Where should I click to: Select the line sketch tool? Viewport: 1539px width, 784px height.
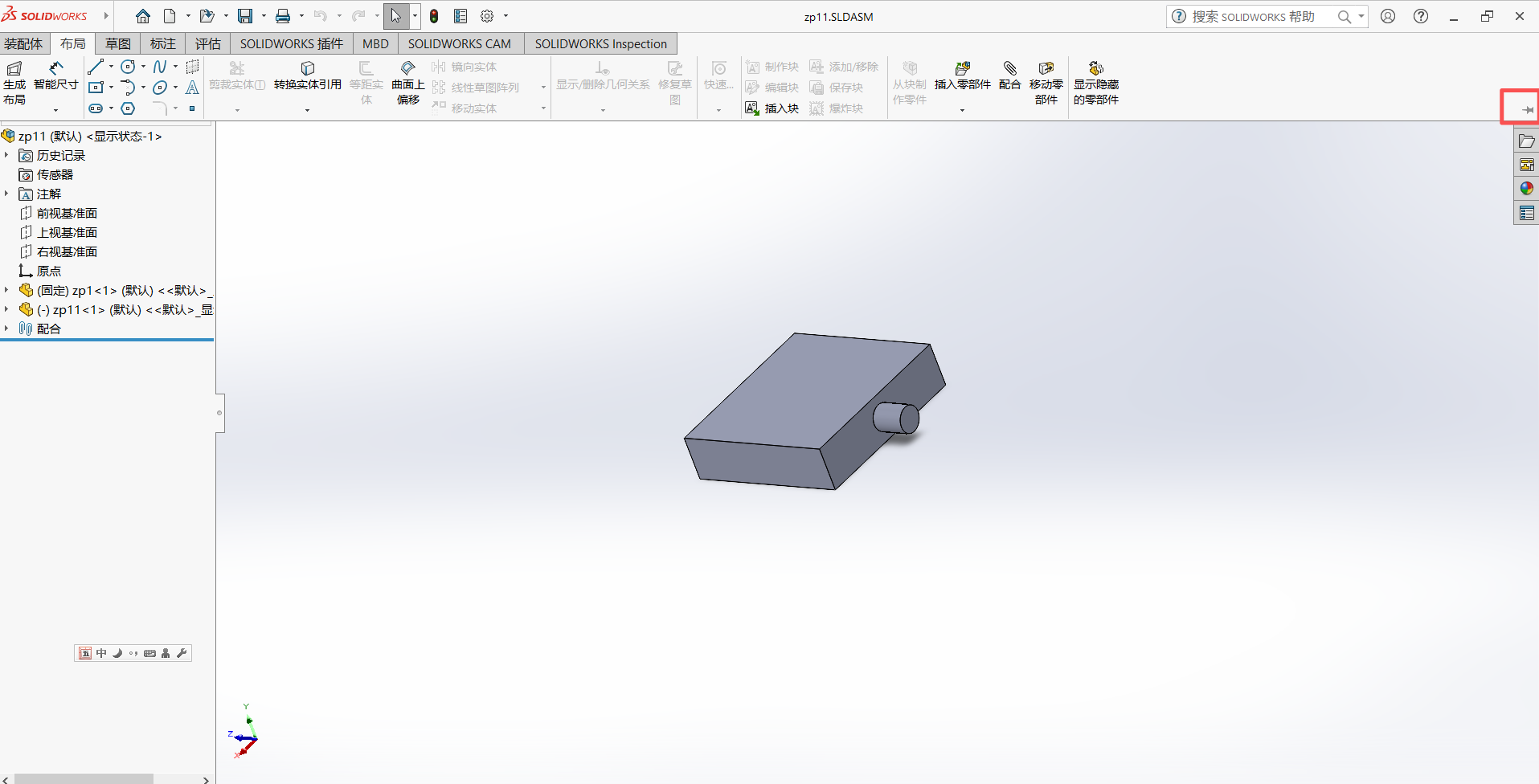[x=96, y=67]
